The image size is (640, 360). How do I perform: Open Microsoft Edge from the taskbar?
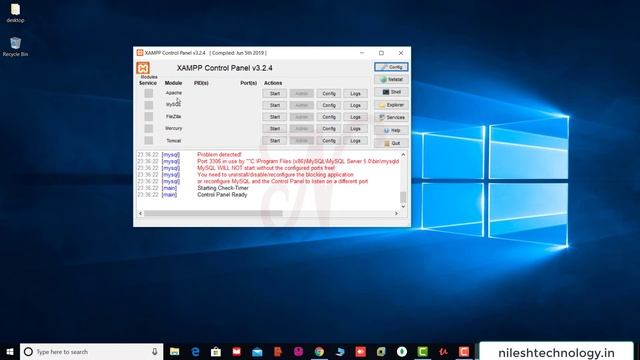point(196,352)
